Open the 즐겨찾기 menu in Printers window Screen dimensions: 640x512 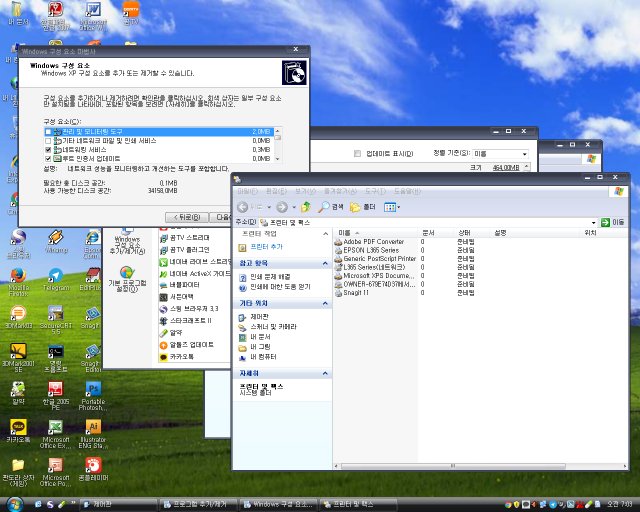340,191
